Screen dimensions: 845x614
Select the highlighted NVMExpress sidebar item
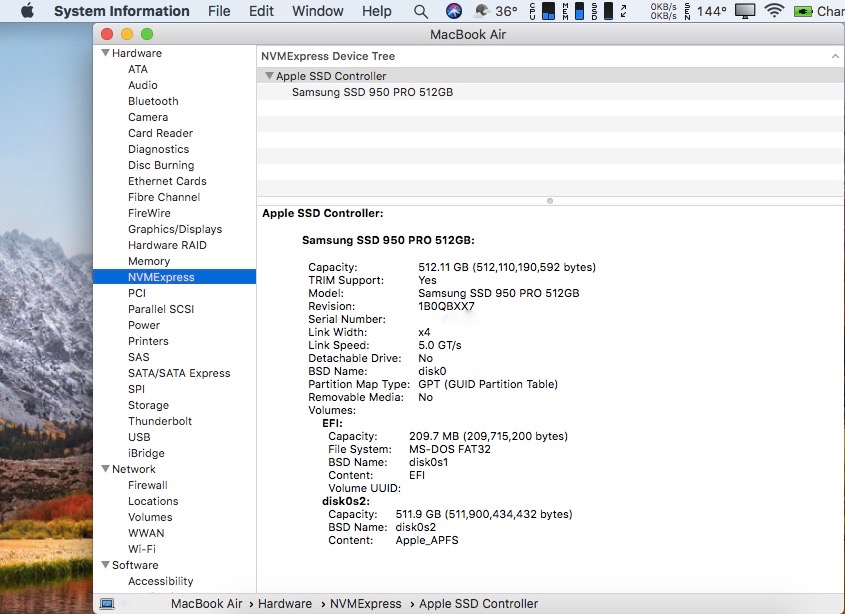tap(174, 277)
